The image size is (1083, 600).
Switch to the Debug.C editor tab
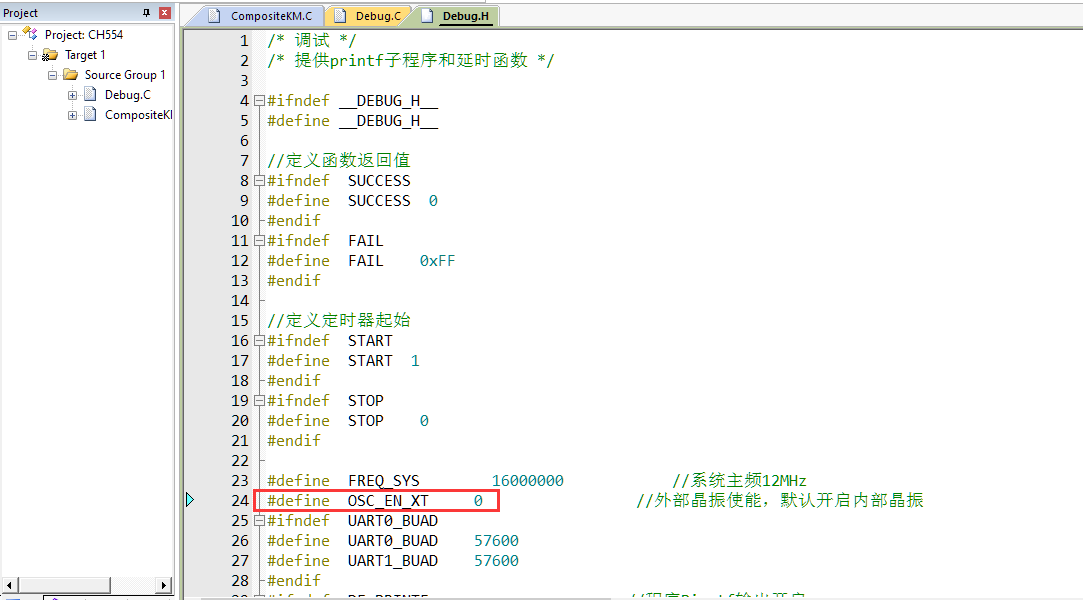tap(369, 16)
